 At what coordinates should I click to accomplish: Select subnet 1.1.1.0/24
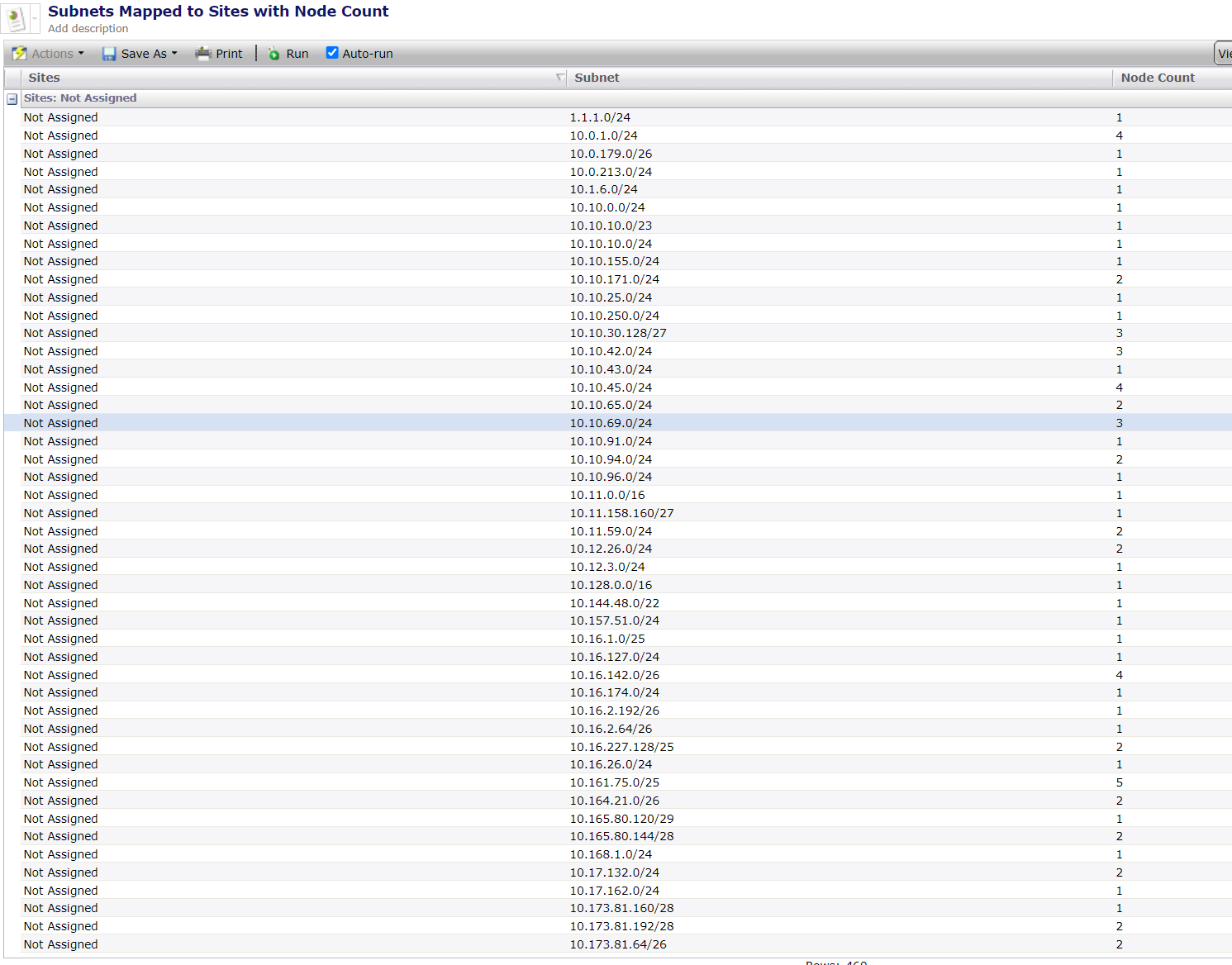600,117
